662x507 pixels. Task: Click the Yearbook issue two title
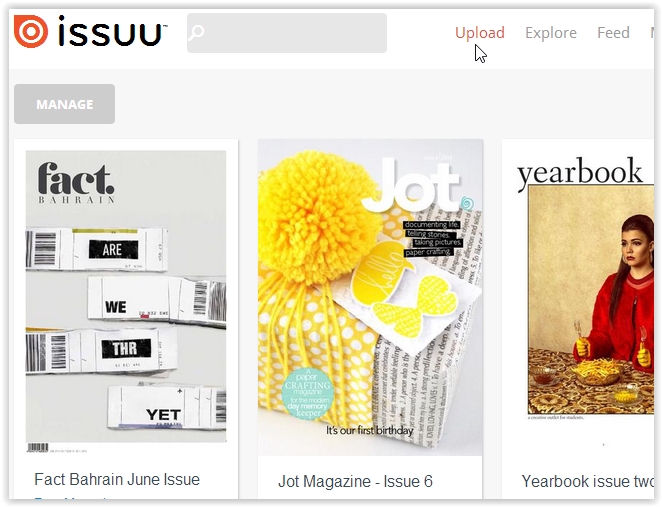click(587, 481)
